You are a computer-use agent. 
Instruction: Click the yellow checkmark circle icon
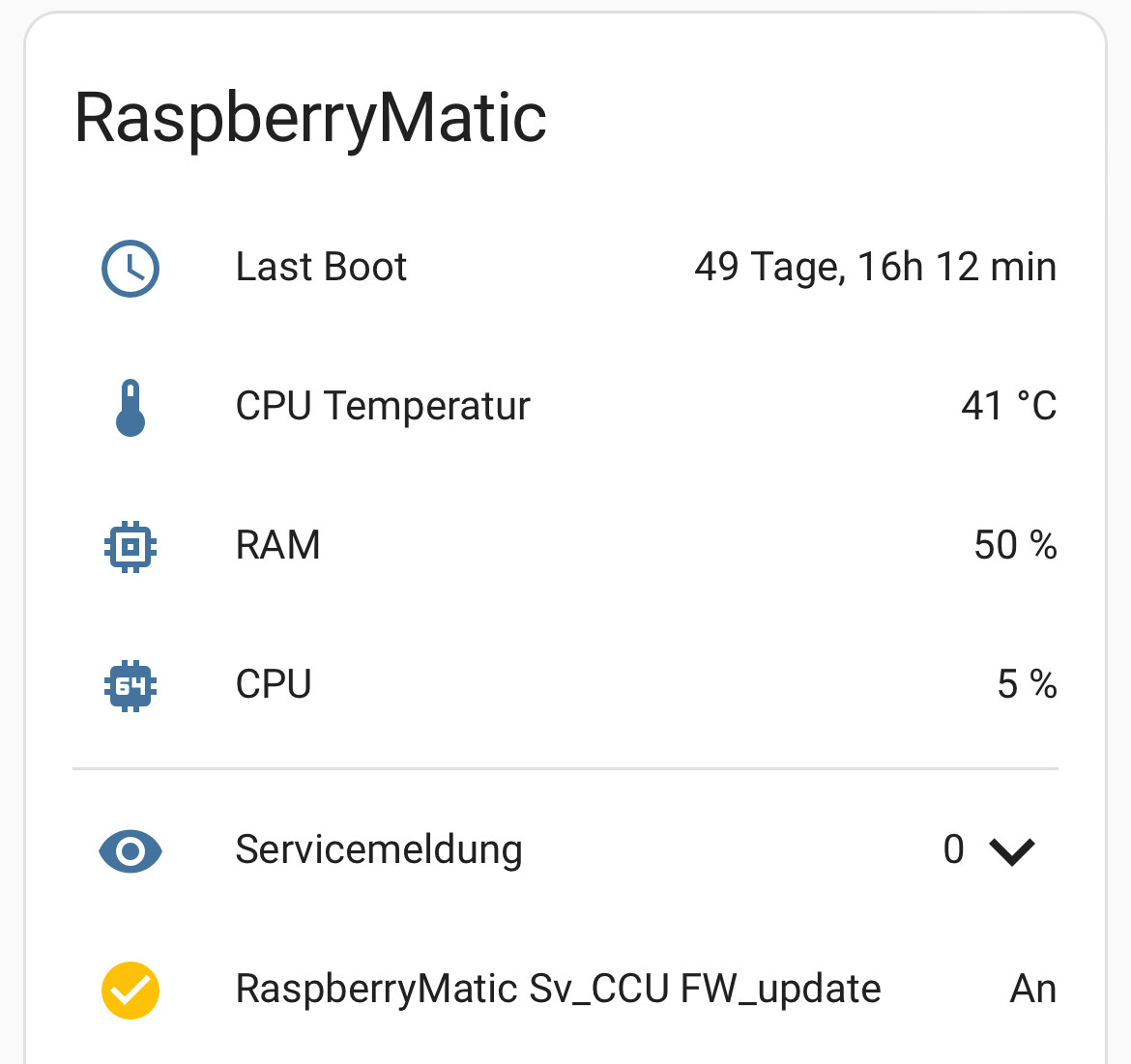pos(130,990)
